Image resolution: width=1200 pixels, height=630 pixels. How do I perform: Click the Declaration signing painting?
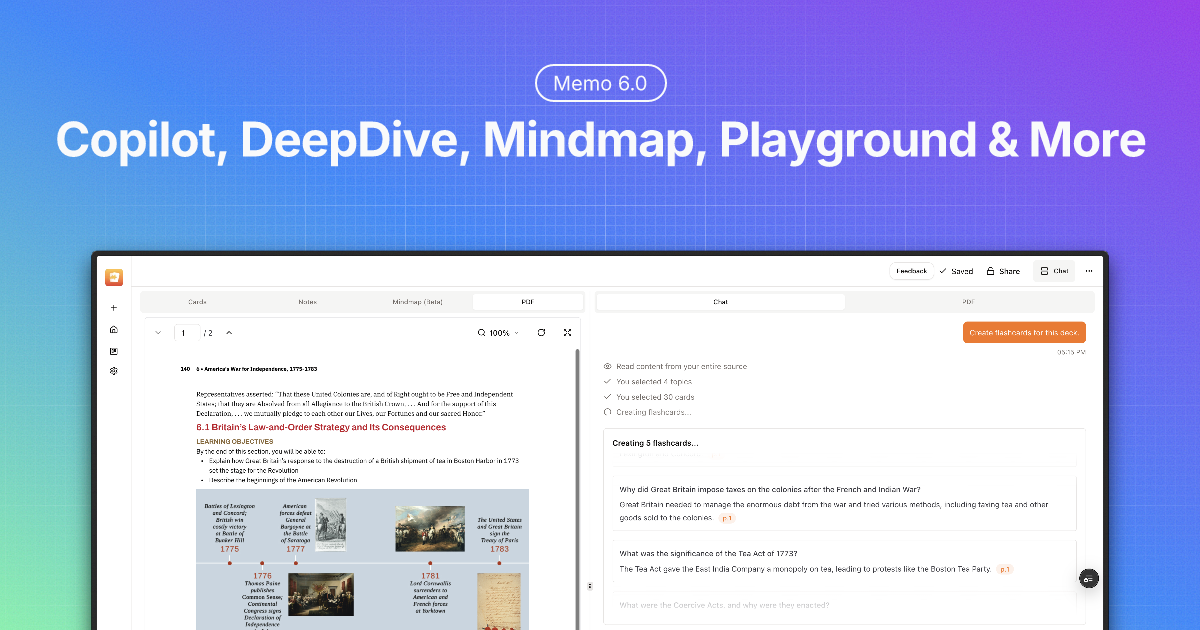(320, 594)
